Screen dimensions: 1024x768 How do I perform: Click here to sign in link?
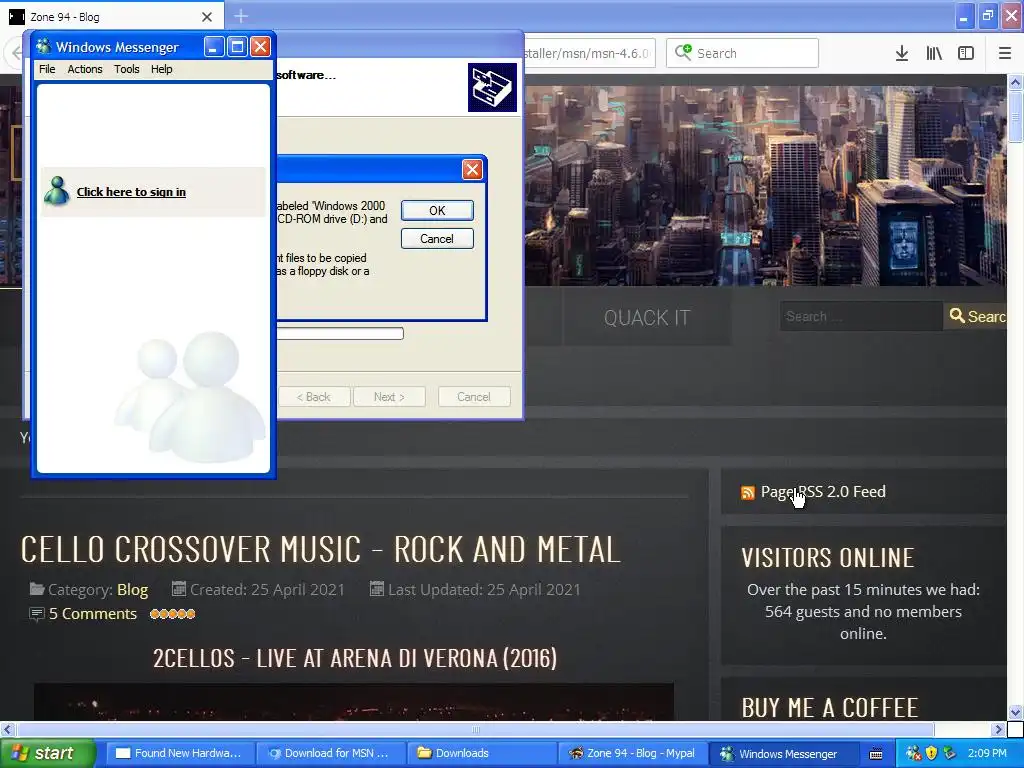(131, 192)
